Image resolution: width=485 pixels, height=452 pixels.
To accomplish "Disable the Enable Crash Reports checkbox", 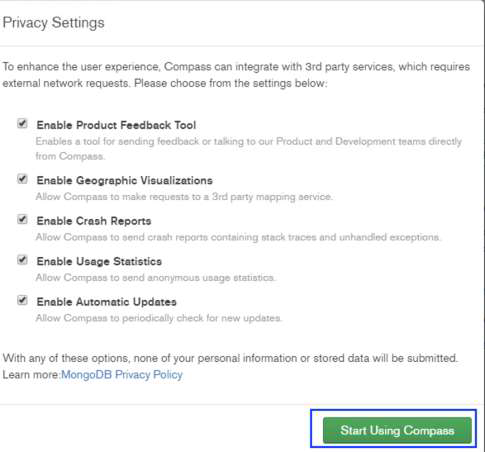I will coord(22,219).
